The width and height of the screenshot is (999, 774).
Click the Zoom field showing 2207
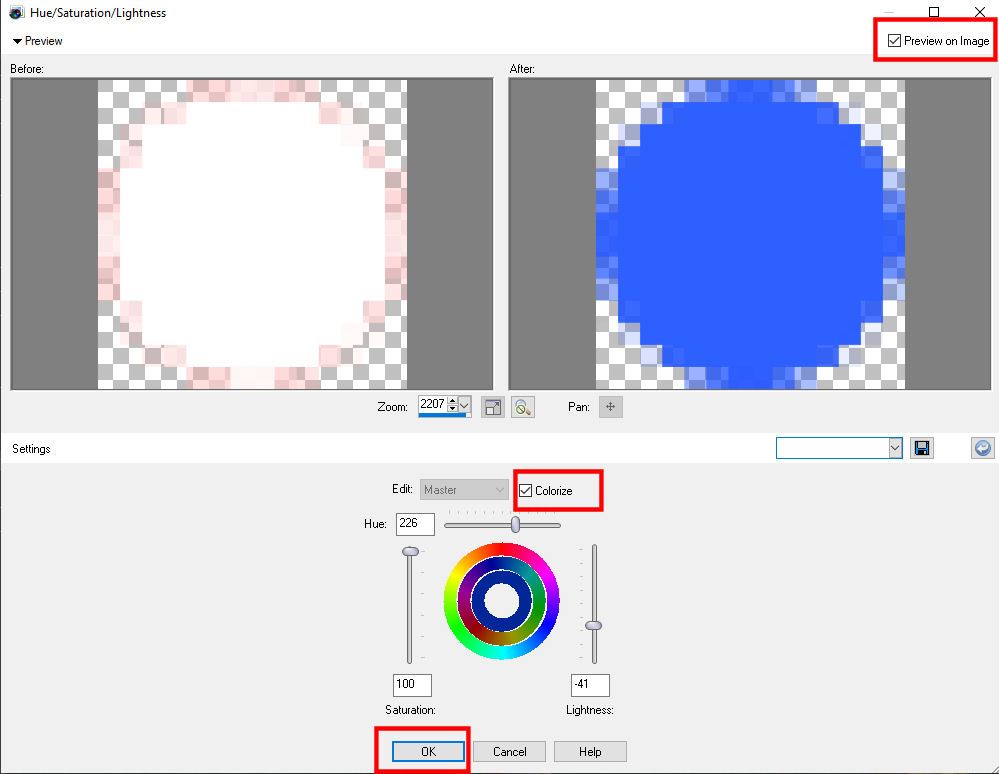tap(433, 405)
